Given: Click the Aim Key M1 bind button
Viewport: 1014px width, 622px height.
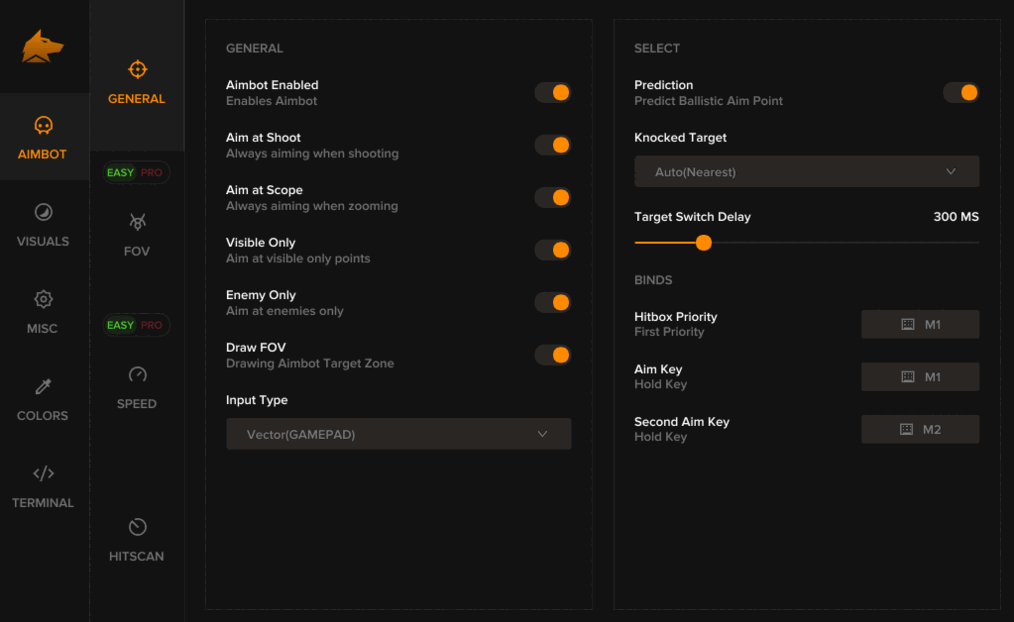Looking at the screenshot, I should pos(920,377).
